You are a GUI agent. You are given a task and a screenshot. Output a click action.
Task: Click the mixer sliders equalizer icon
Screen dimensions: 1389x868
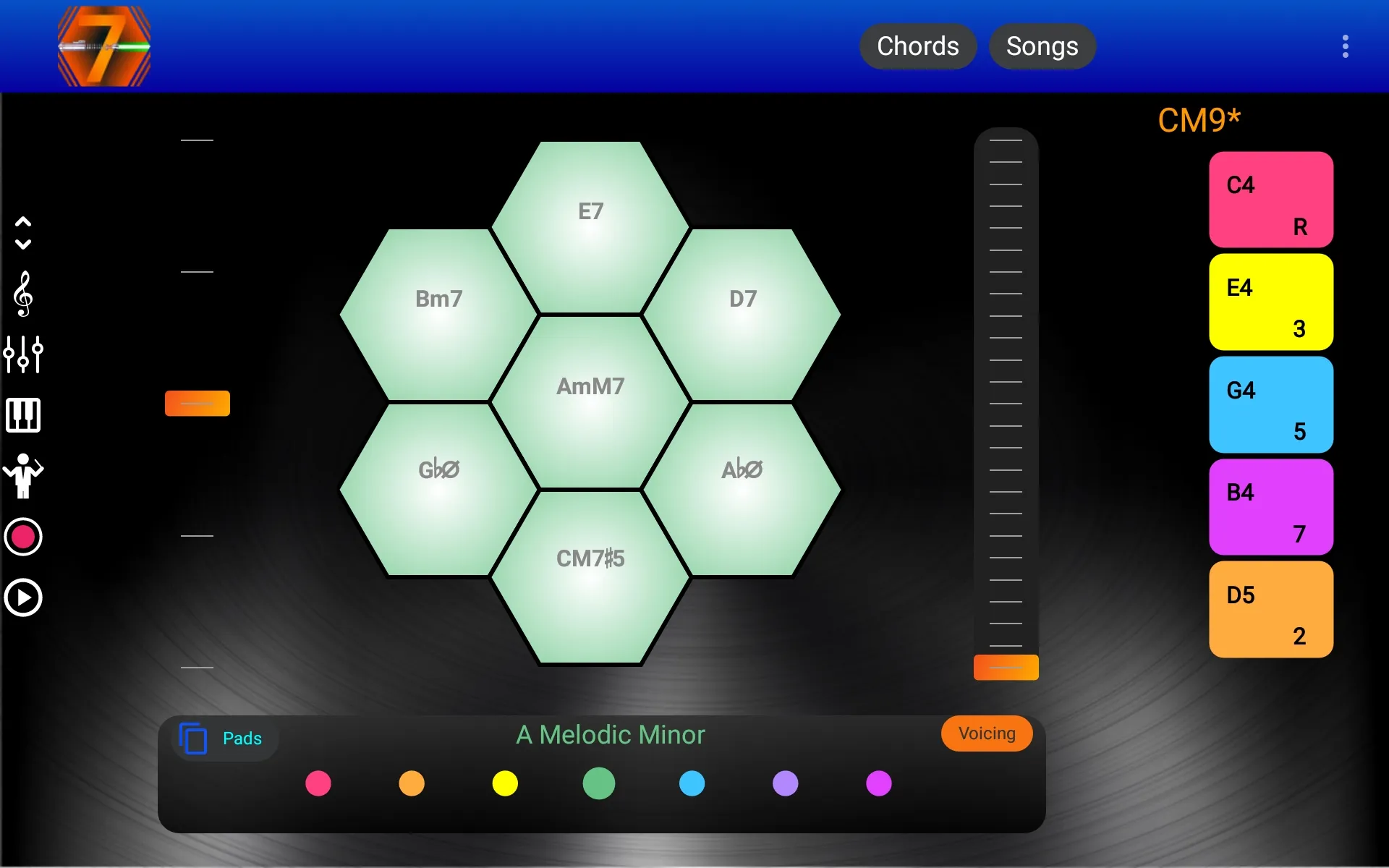(x=23, y=357)
